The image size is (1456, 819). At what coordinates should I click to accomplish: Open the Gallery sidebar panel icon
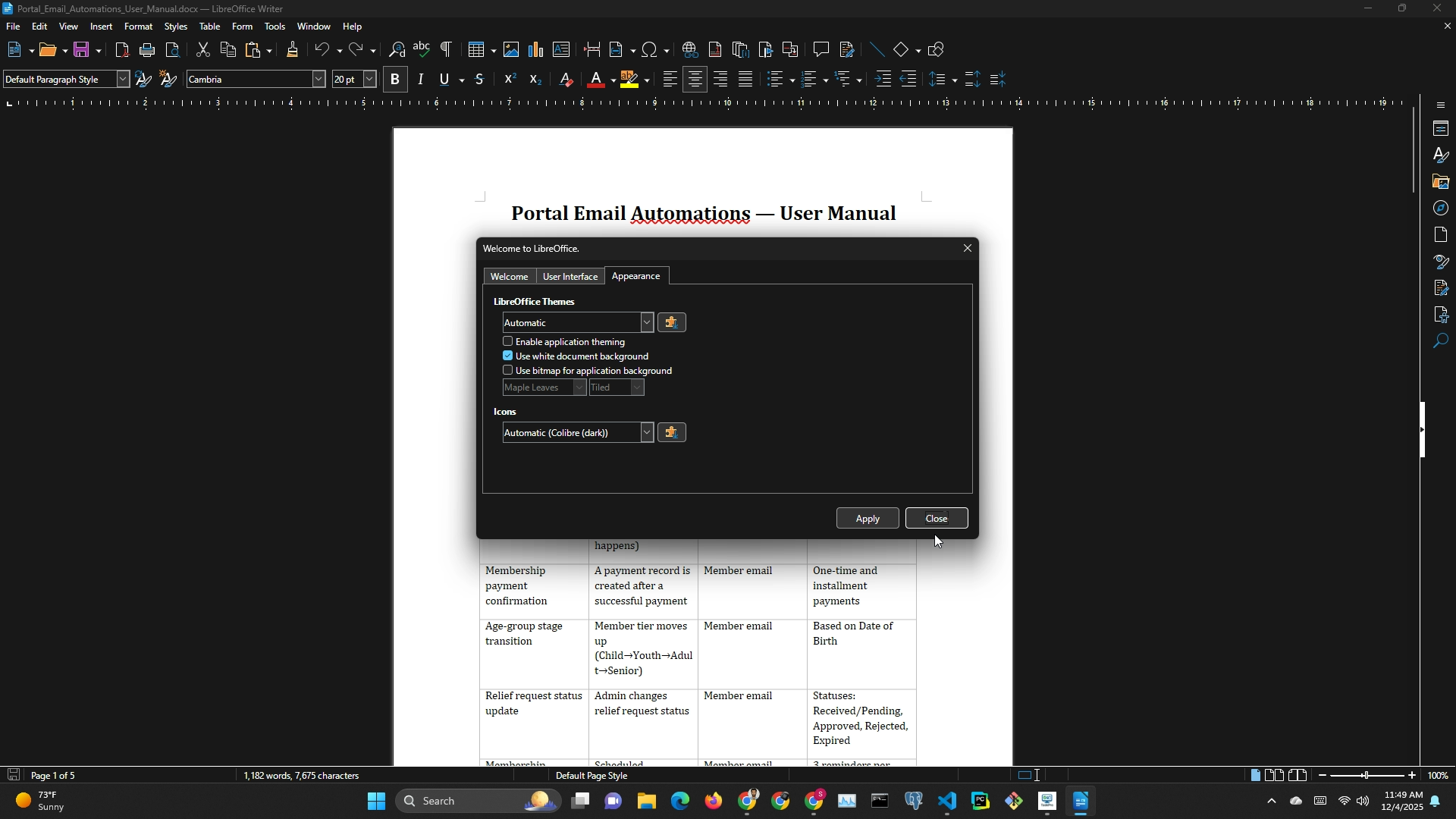point(1441,182)
